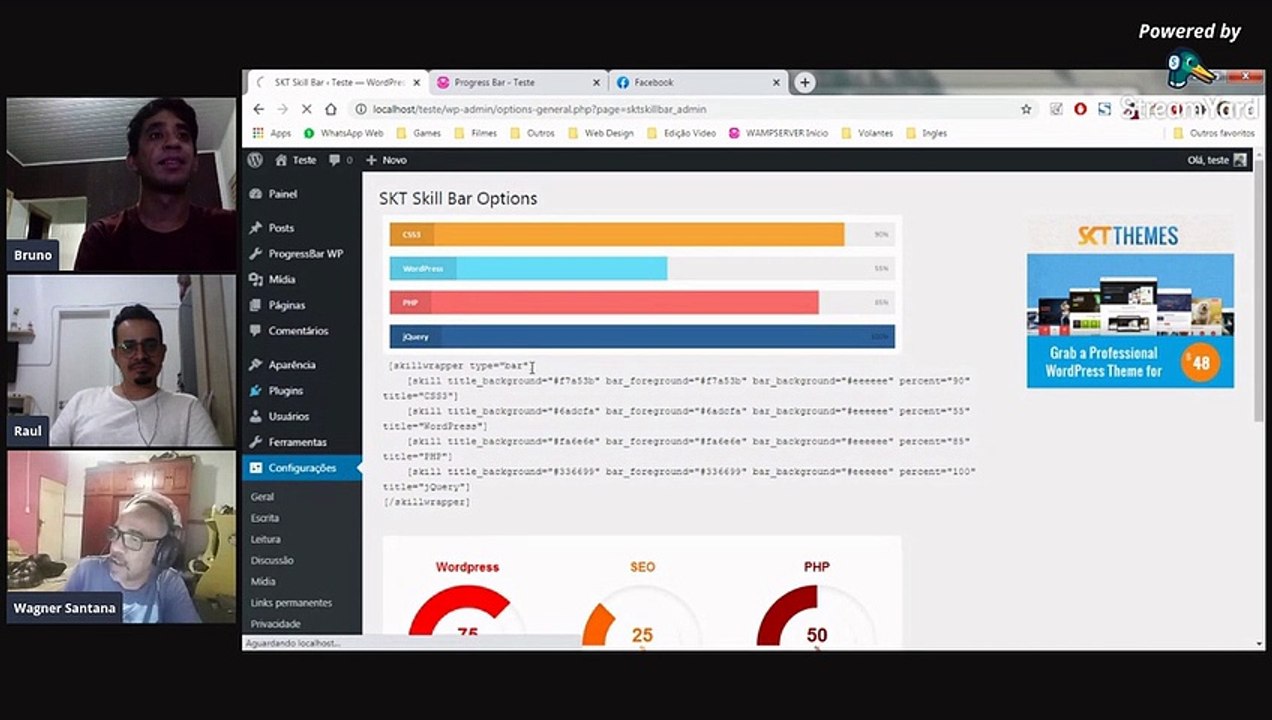Click Bruno's webcam video tile
The image size is (1272, 720).
(x=121, y=184)
